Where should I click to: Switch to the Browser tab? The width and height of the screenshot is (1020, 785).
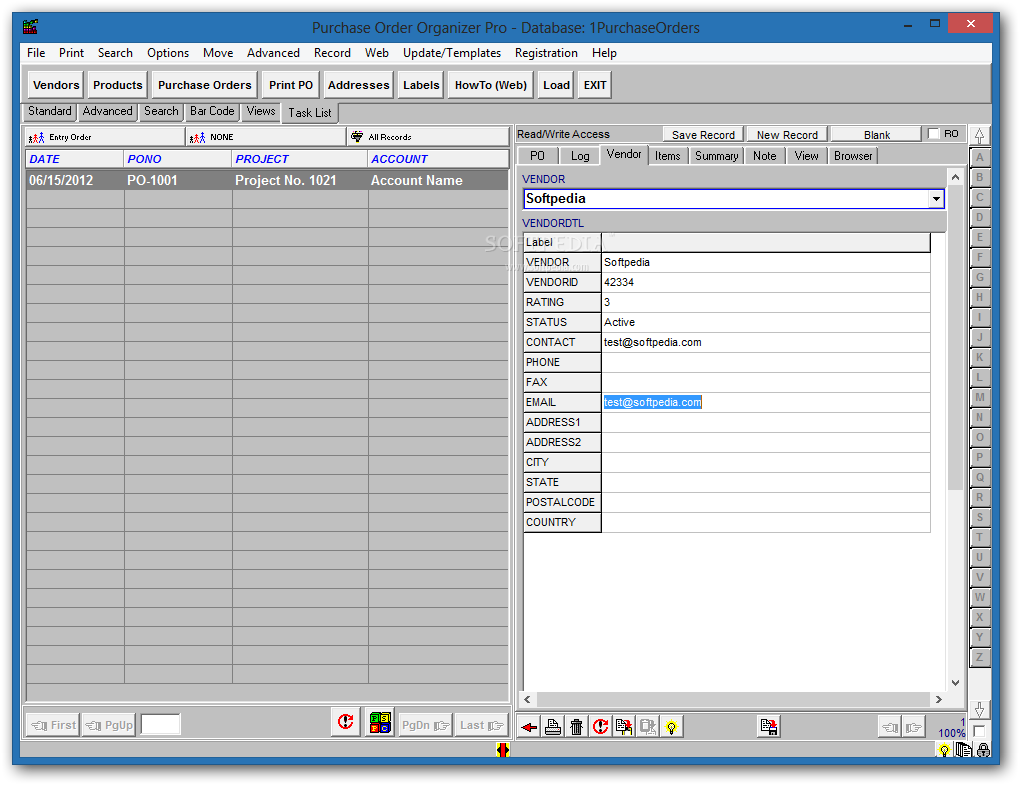click(x=853, y=156)
